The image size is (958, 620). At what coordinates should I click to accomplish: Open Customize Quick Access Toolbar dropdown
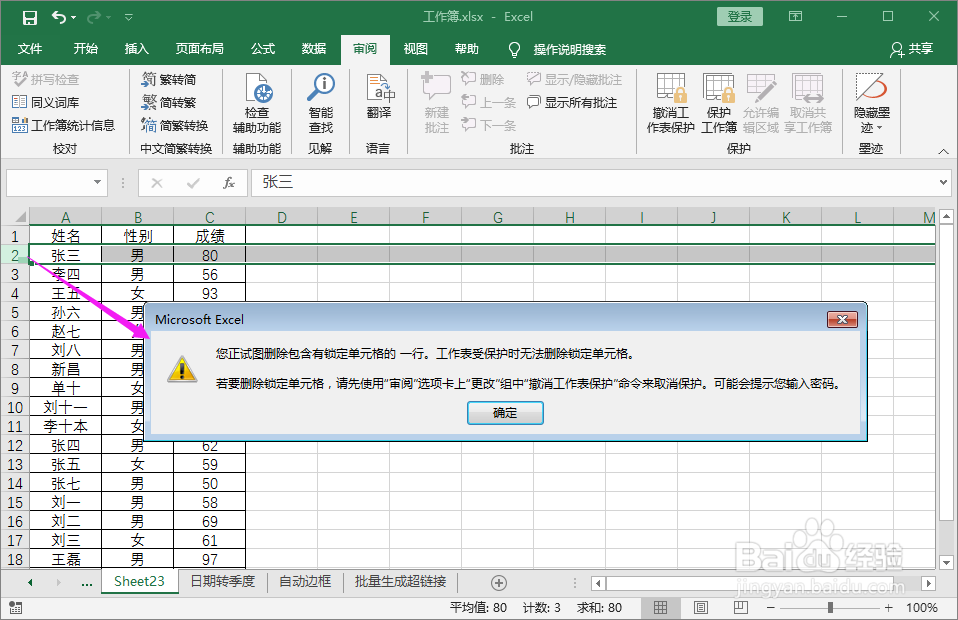point(129,18)
